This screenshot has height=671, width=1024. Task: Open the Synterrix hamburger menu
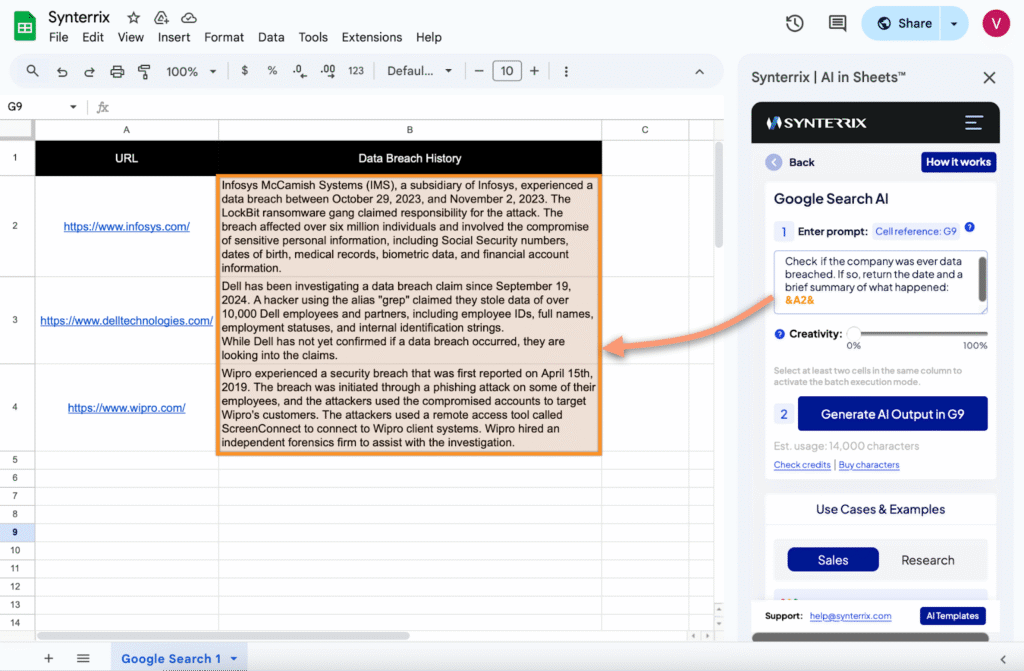(974, 122)
